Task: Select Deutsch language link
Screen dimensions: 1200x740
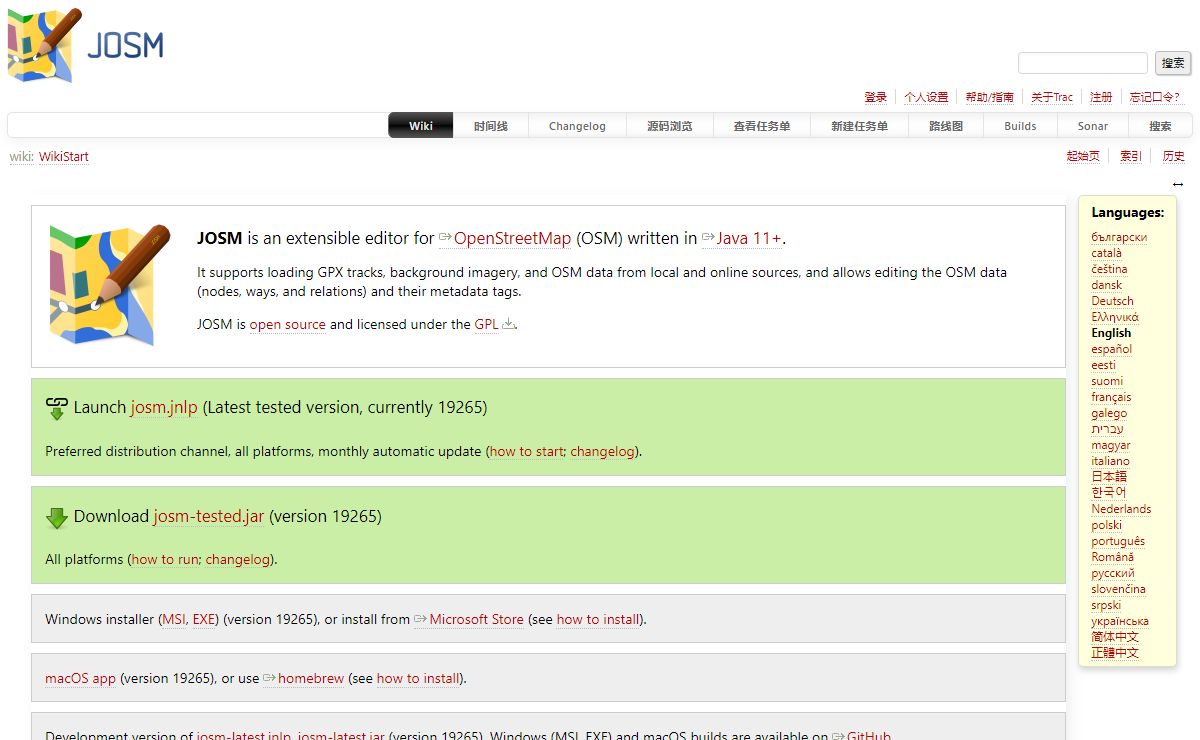Action: point(1112,301)
